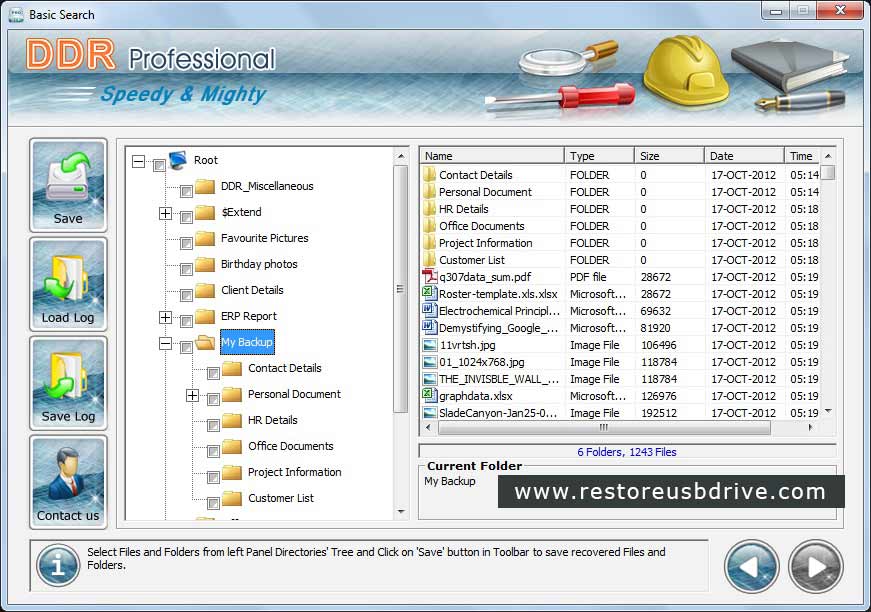
Task: Sort file list by Time column
Action: pos(803,156)
